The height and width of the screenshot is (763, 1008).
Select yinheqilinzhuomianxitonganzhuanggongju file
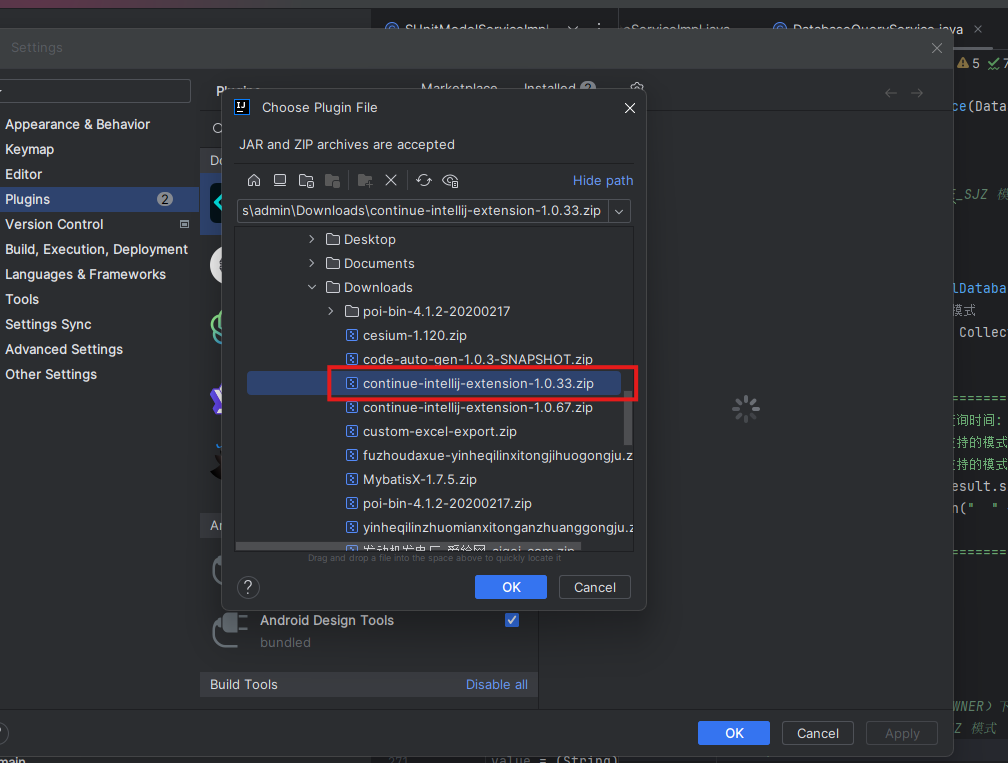pyautogui.click(x=489, y=527)
